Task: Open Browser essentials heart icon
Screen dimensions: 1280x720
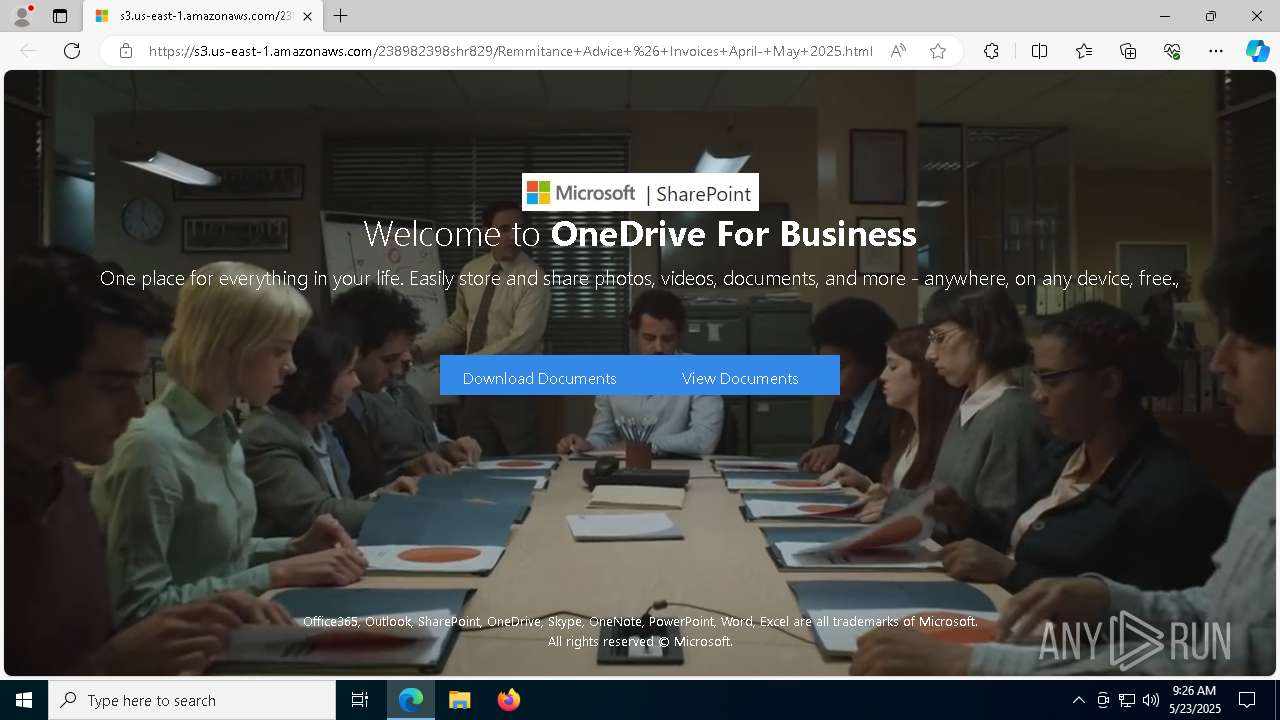Action: click(1172, 51)
